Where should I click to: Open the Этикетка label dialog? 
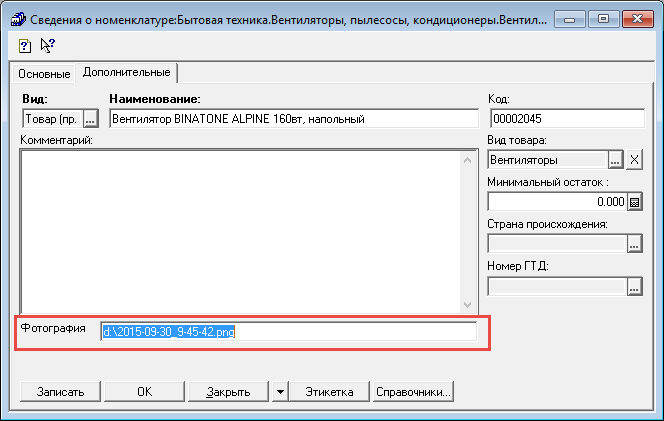coord(329,391)
